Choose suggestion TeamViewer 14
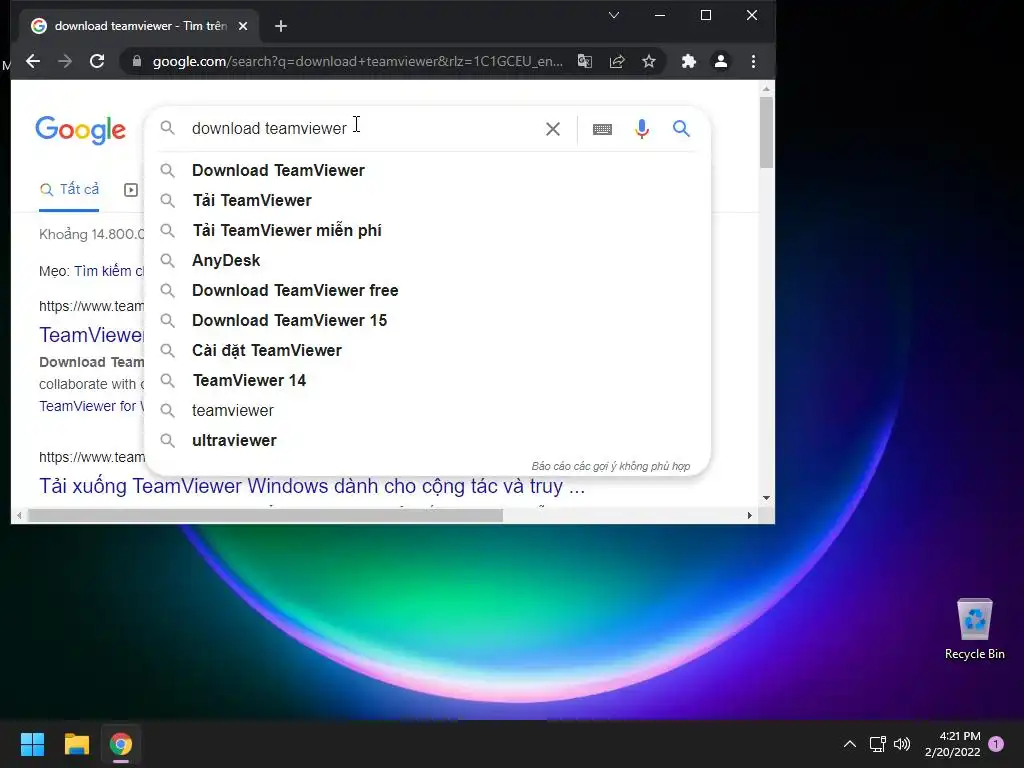Screen dimensions: 1024x768 (428, 381)
